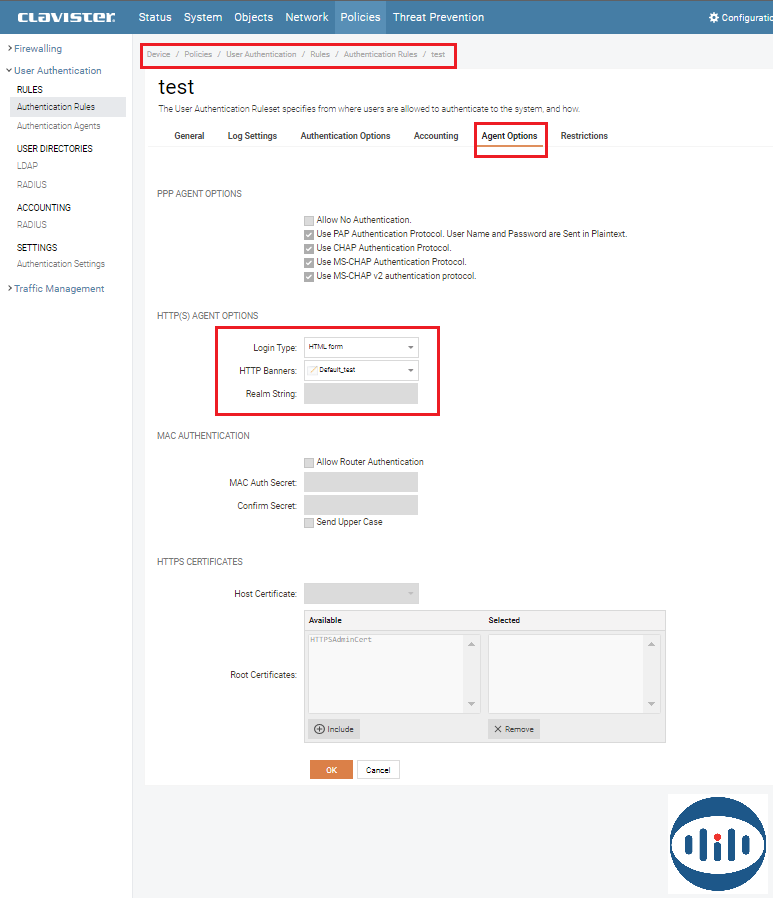The width and height of the screenshot is (773, 898).
Task: Click the Include button under Available certificates
Action: (334, 729)
